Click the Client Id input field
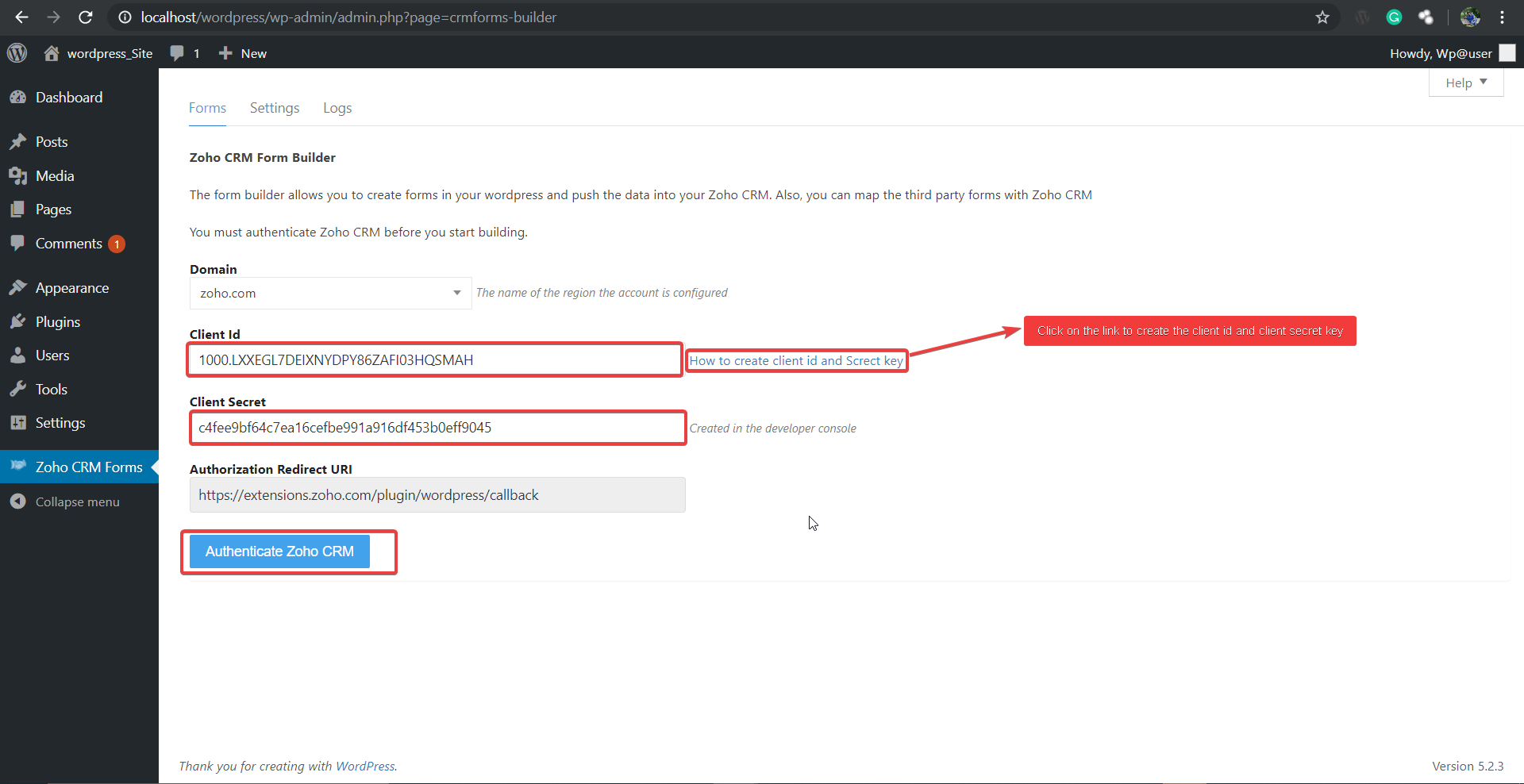The width and height of the screenshot is (1524, 784). 435,360
